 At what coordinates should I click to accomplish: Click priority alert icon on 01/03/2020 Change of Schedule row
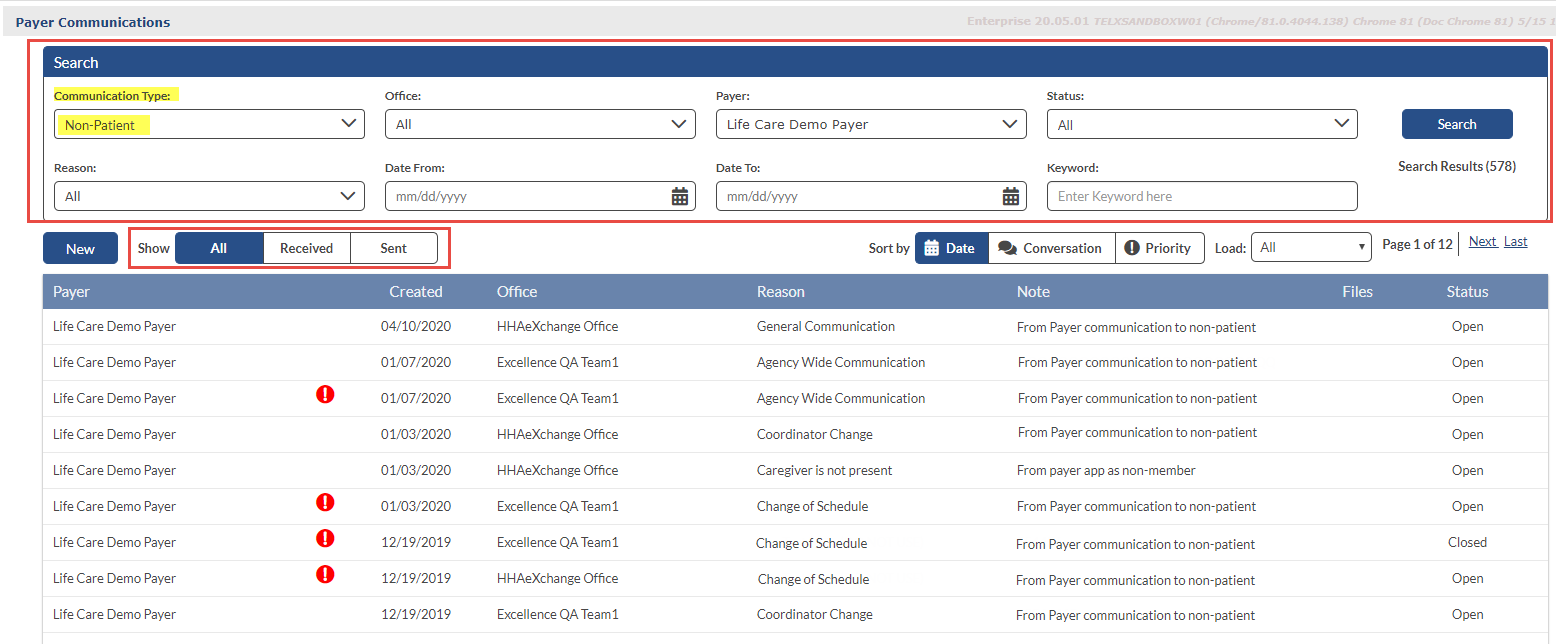click(x=325, y=503)
